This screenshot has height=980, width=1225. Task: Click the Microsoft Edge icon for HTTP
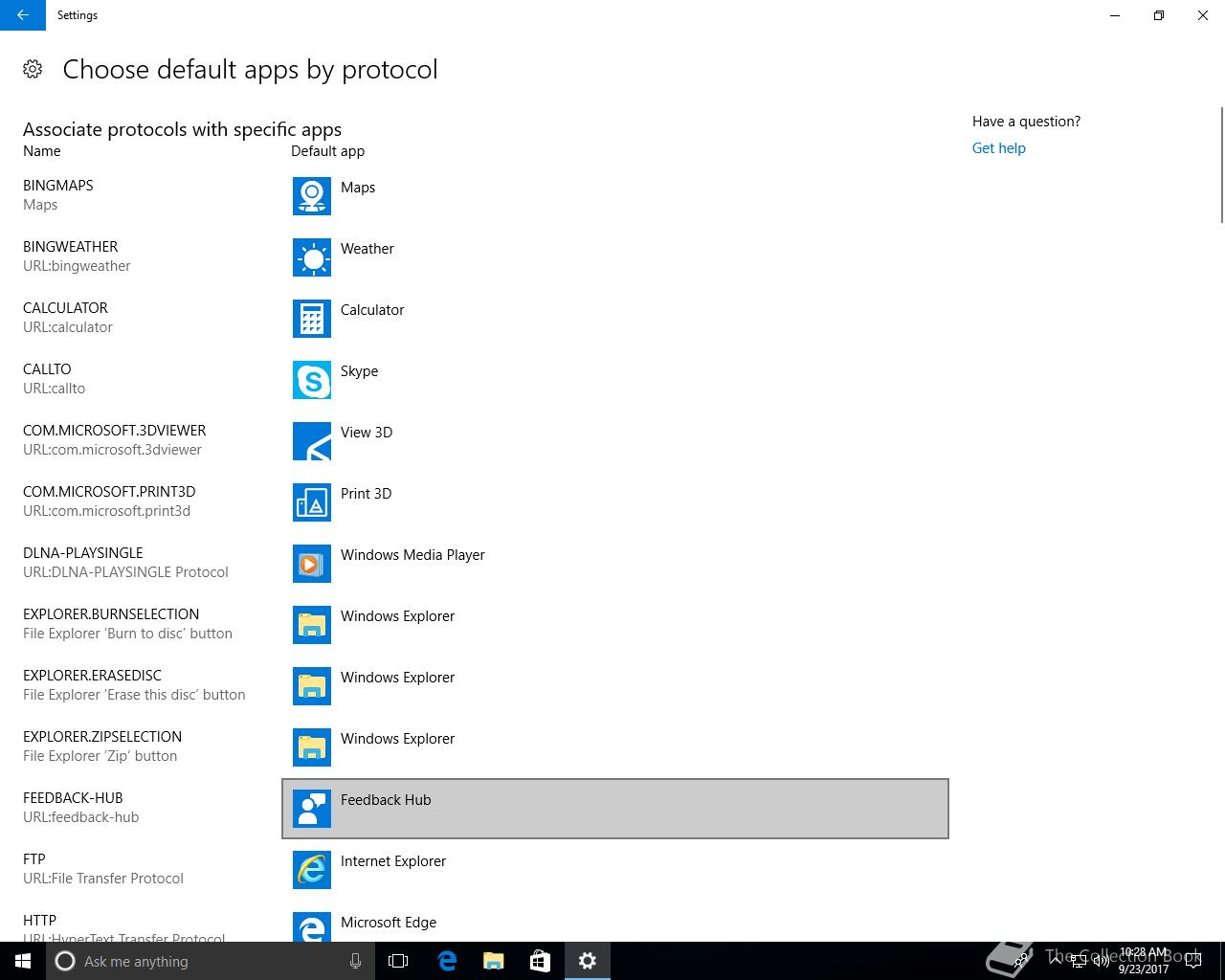(x=312, y=926)
